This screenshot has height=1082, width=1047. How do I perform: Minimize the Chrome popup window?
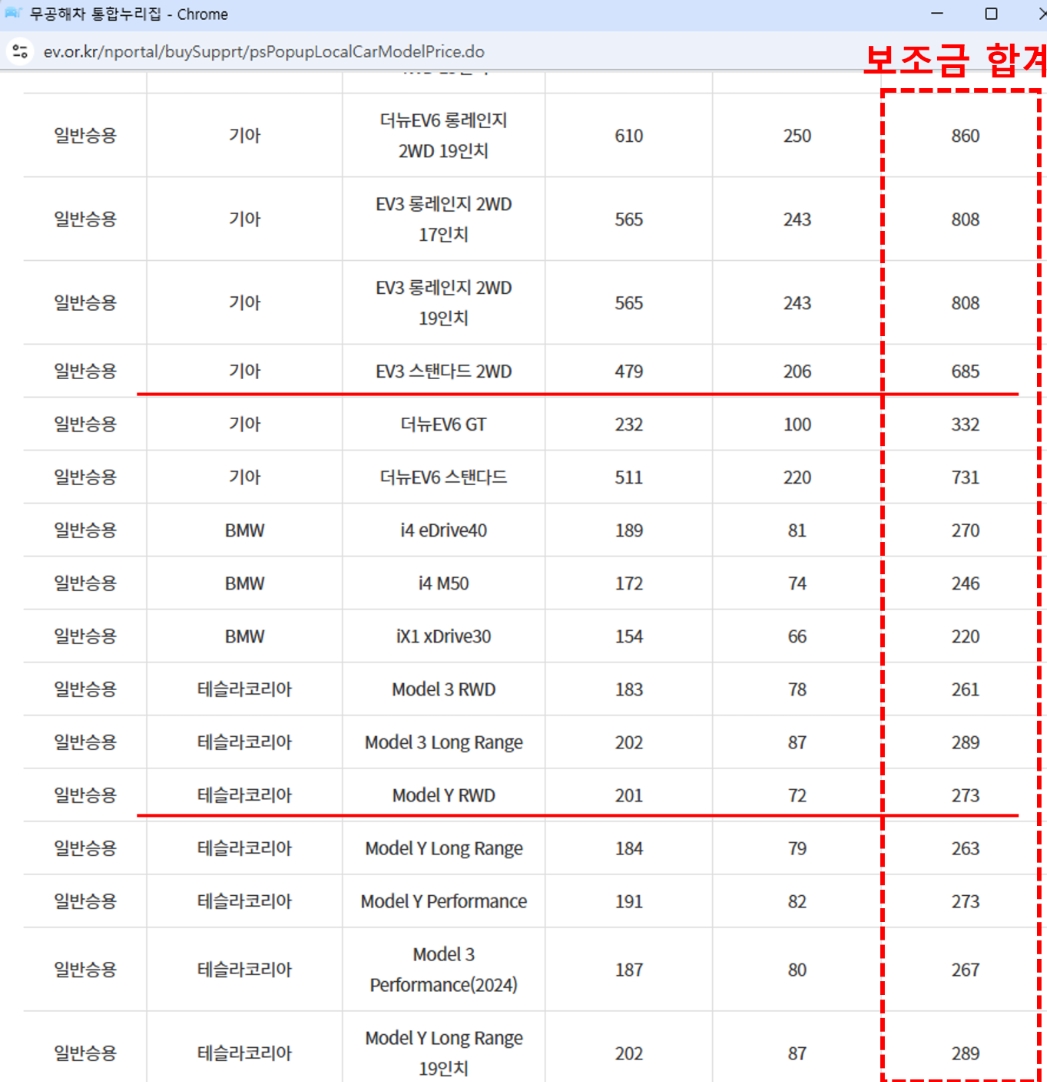pos(937,14)
